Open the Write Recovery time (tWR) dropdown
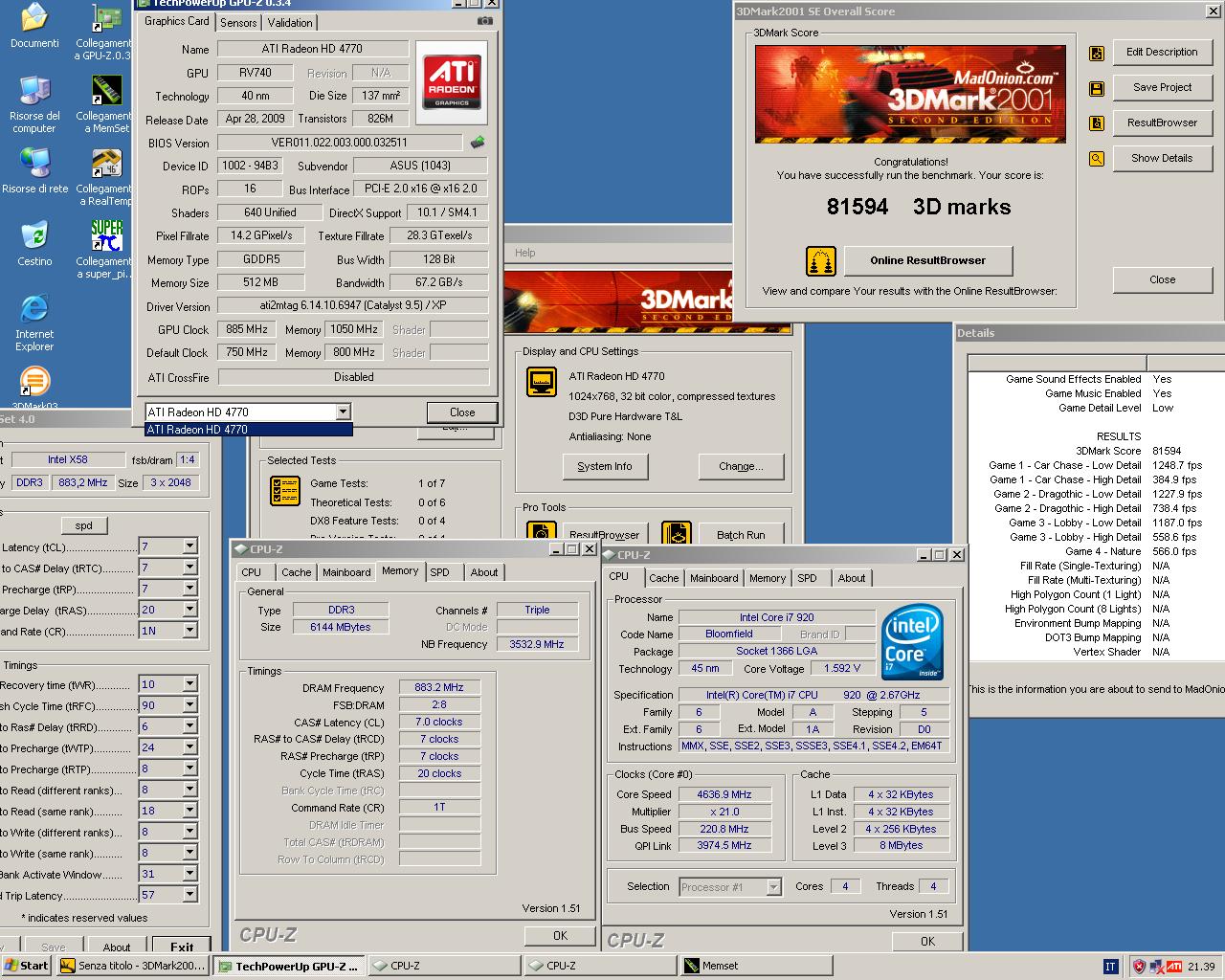The image size is (1225, 980). coord(189,684)
